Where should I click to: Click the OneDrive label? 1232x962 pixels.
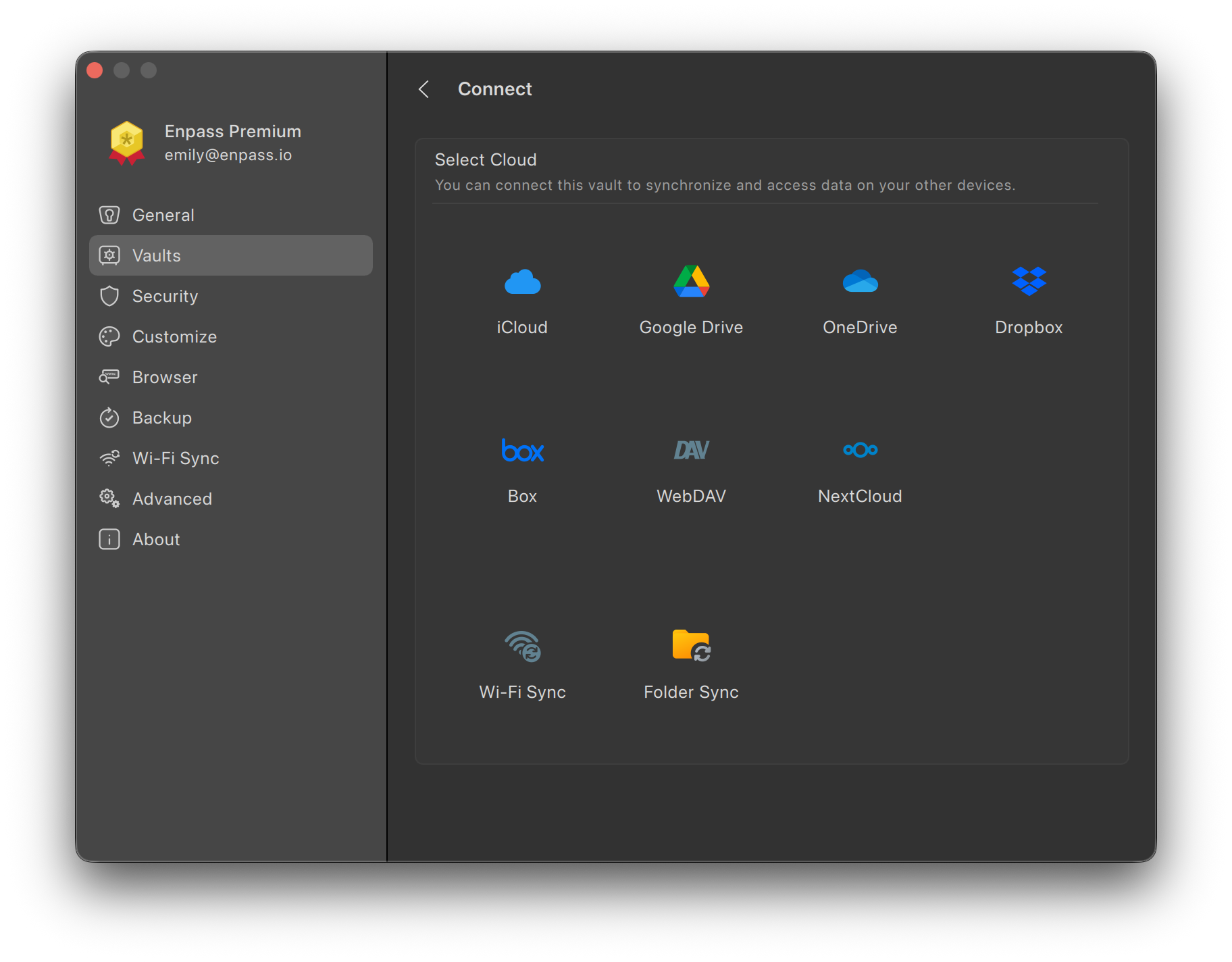pyautogui.click(x=860, y=328)
